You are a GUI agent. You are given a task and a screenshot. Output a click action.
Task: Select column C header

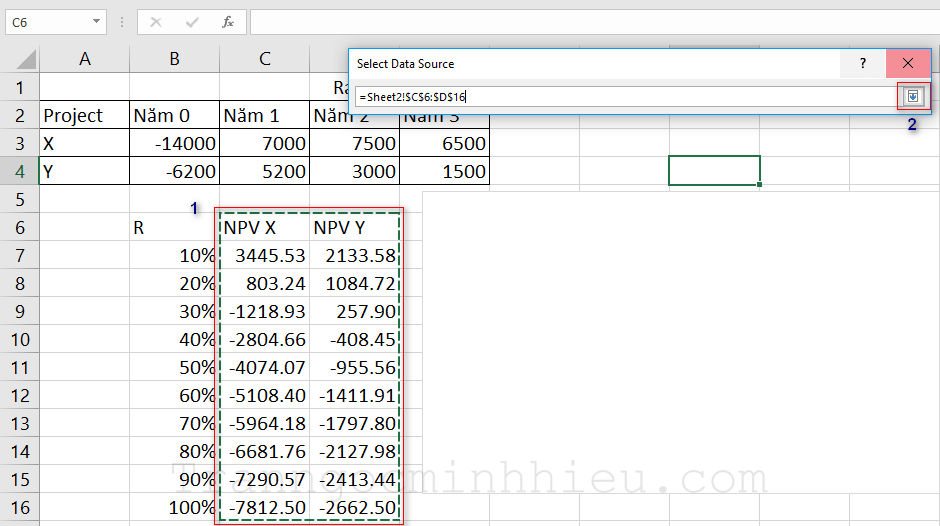pyautogui.click(x=264, y=59)
